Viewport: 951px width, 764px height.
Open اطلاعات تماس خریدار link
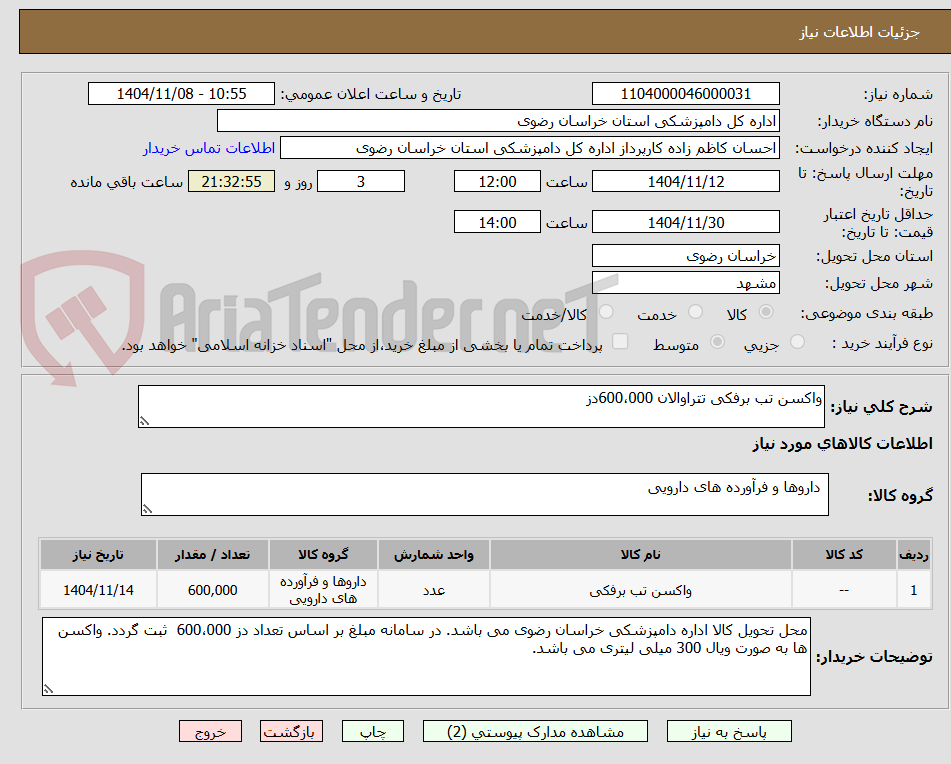point(209,149)
